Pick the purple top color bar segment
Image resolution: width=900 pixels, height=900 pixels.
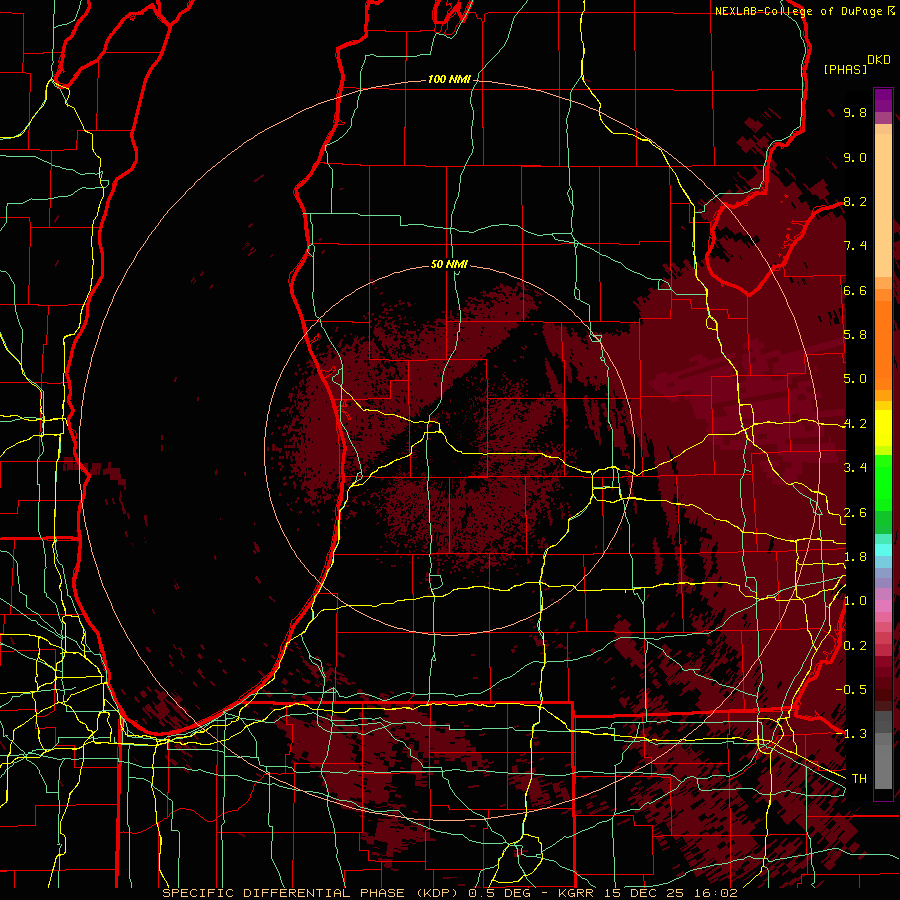pos(883,100)
